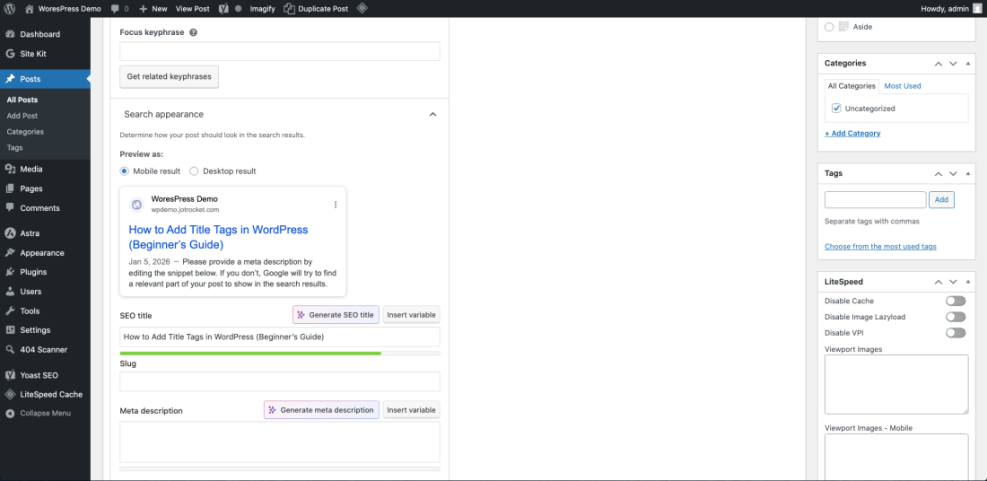Toggle the Disable VPI switch

(956, 332)
